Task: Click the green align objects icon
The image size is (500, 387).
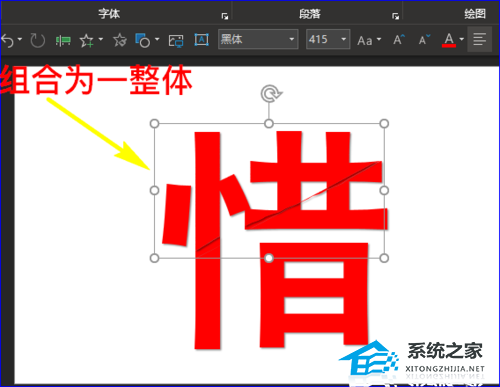Action: (x=63, y=41)
